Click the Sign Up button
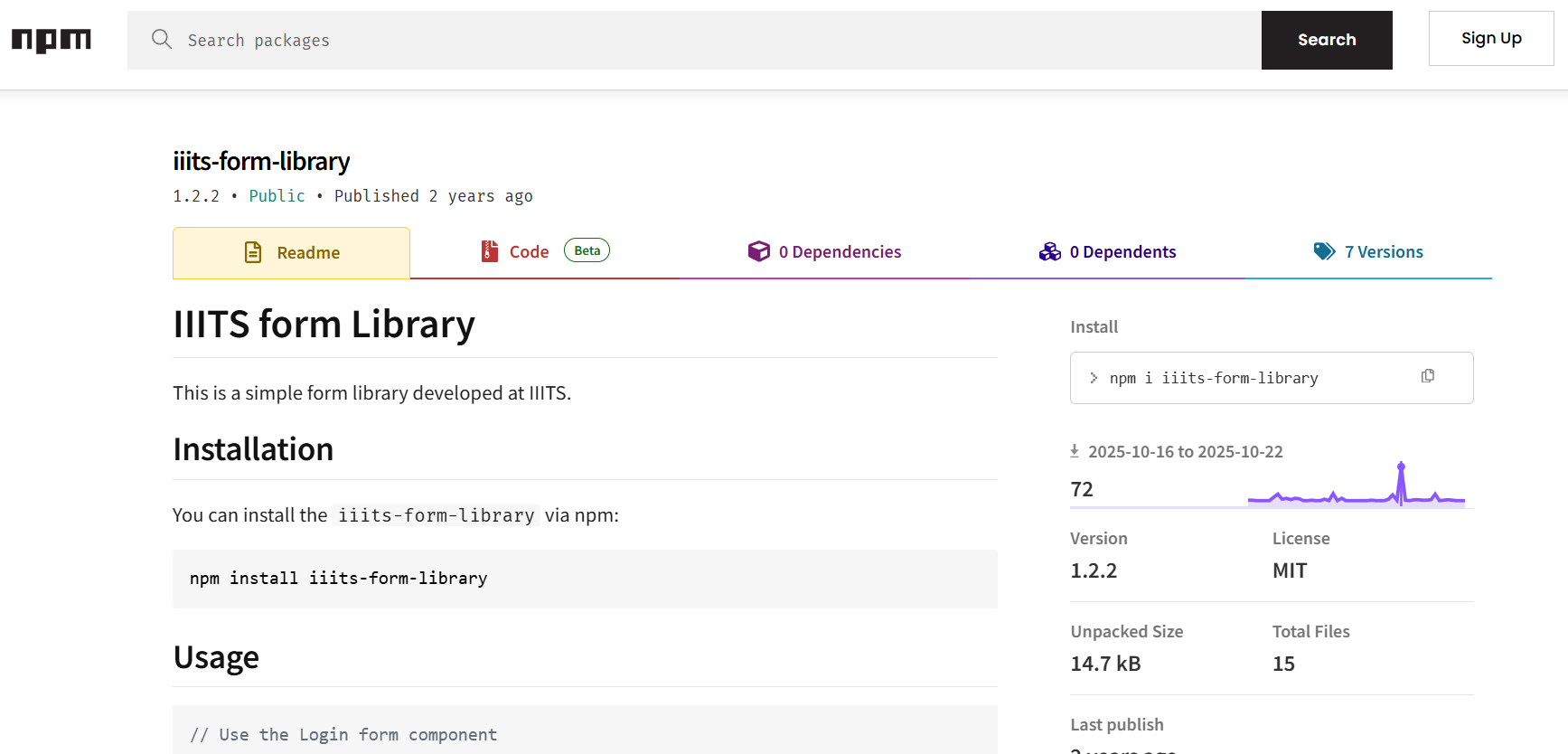Screen dimensions: 1568x754 tap(1490, 38)
